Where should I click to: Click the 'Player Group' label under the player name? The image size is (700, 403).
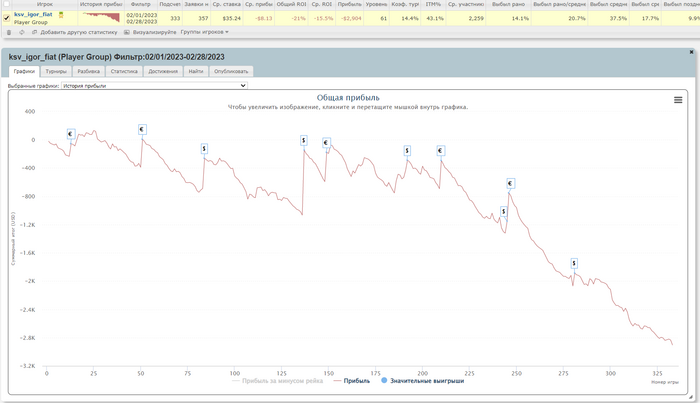[x=30, y=22]
